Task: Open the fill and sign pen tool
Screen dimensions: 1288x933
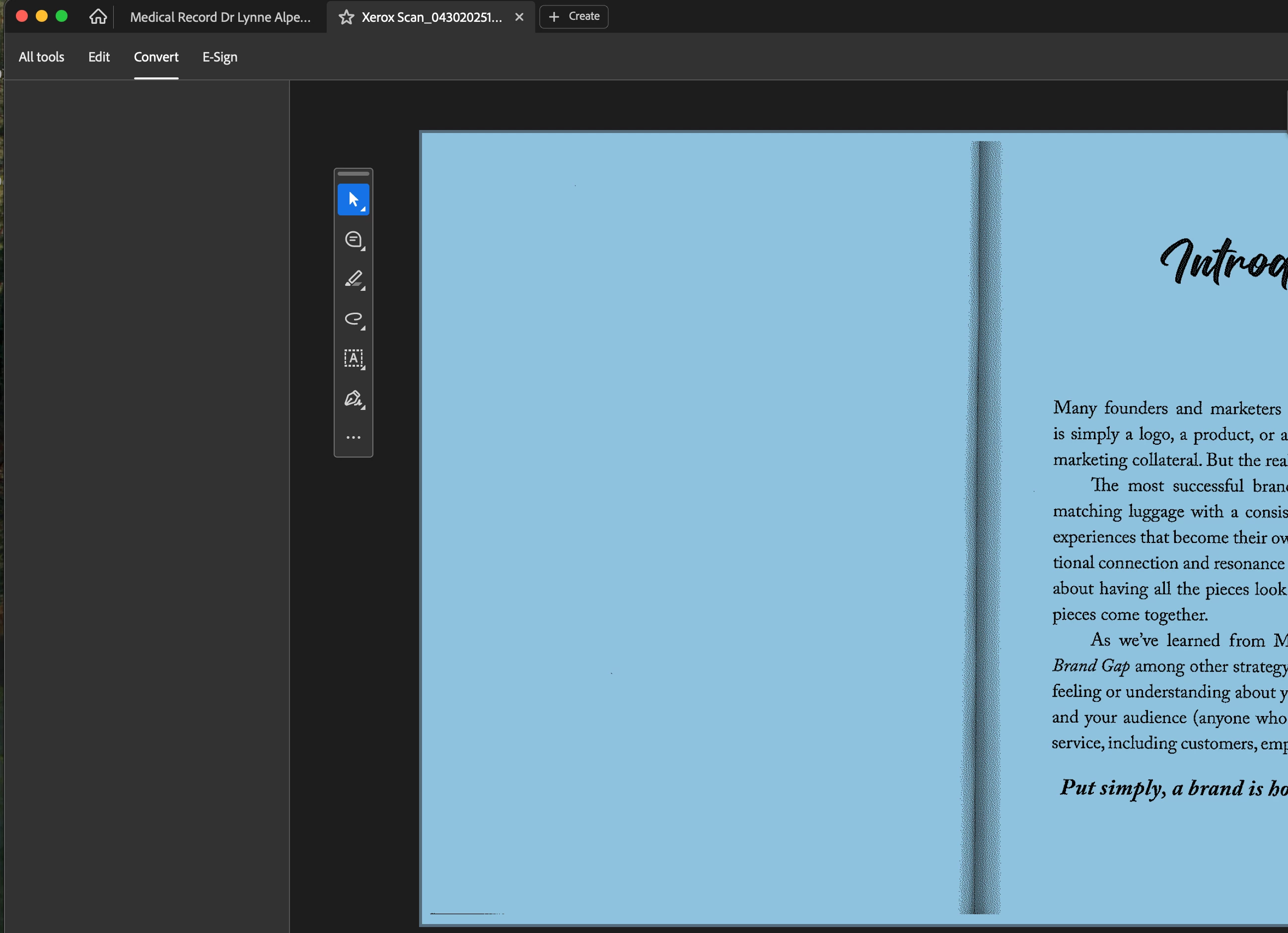Action: pyautogui.click(x=353, y=399)
